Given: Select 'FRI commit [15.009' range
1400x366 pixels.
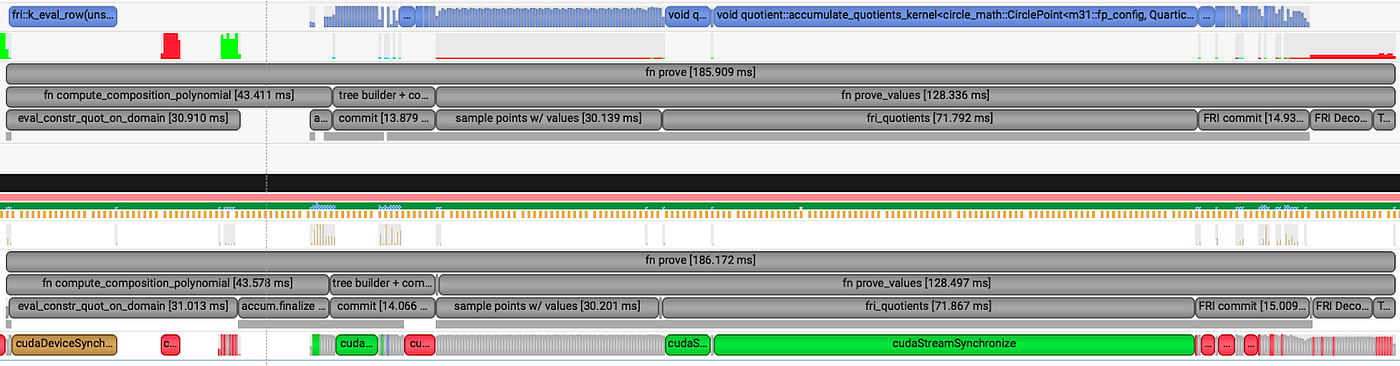Looking at the screenshot, I should [x=1254, y=306].
